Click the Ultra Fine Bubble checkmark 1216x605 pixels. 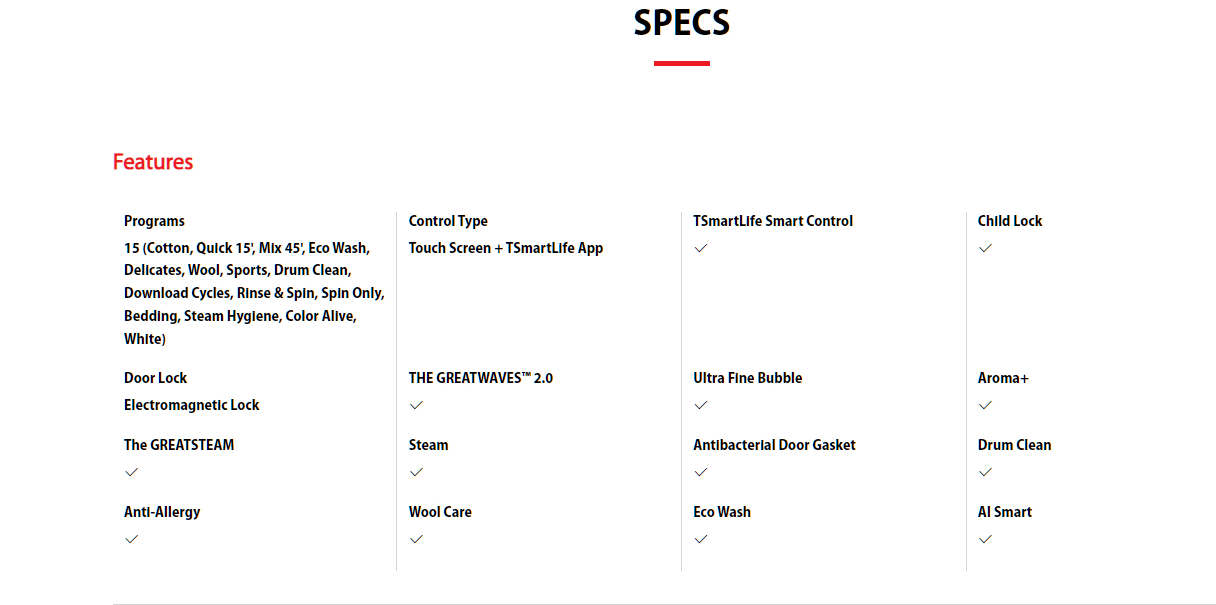pos(701,405)
